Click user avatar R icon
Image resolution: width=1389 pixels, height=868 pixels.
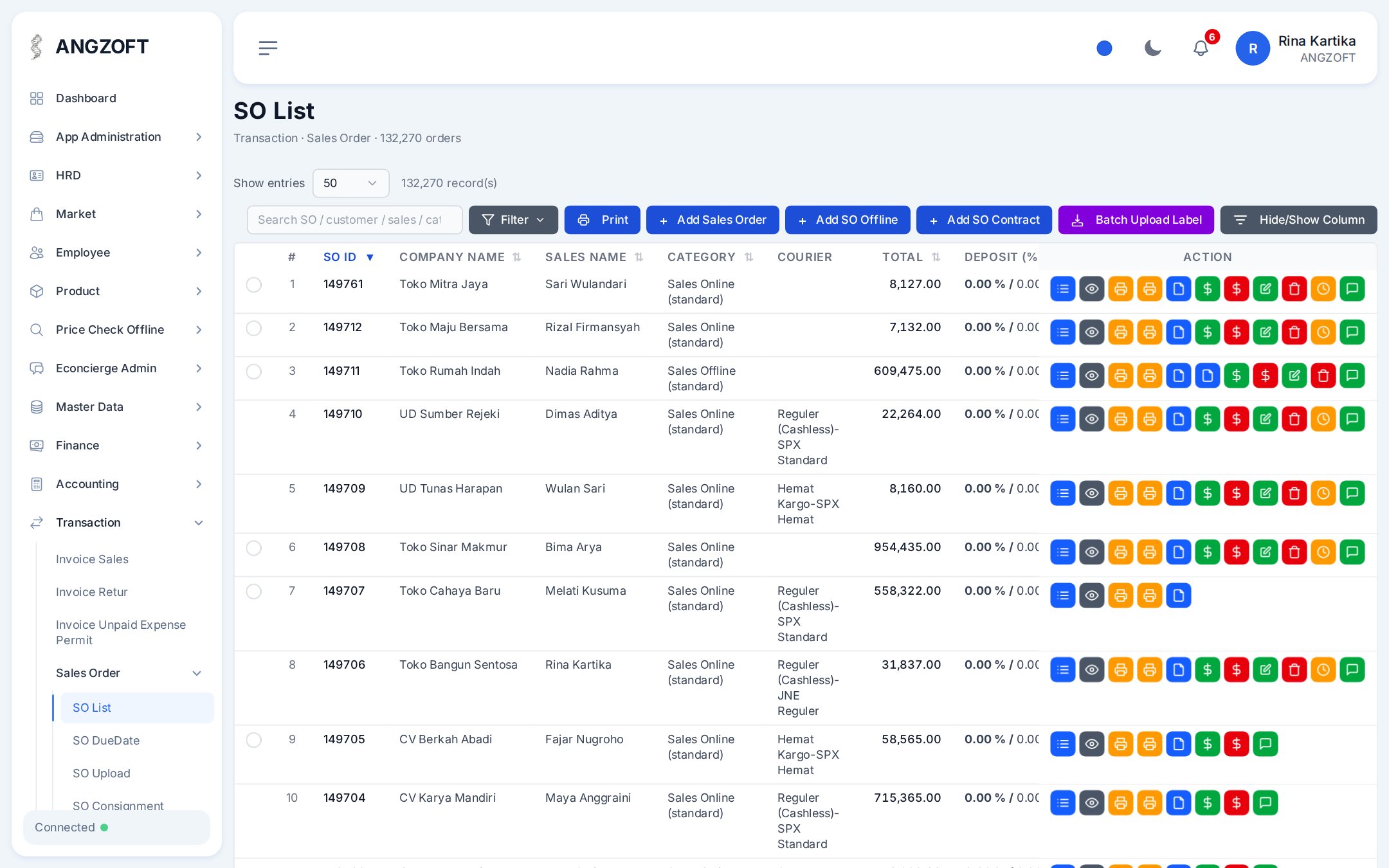tap(1253, 48)
